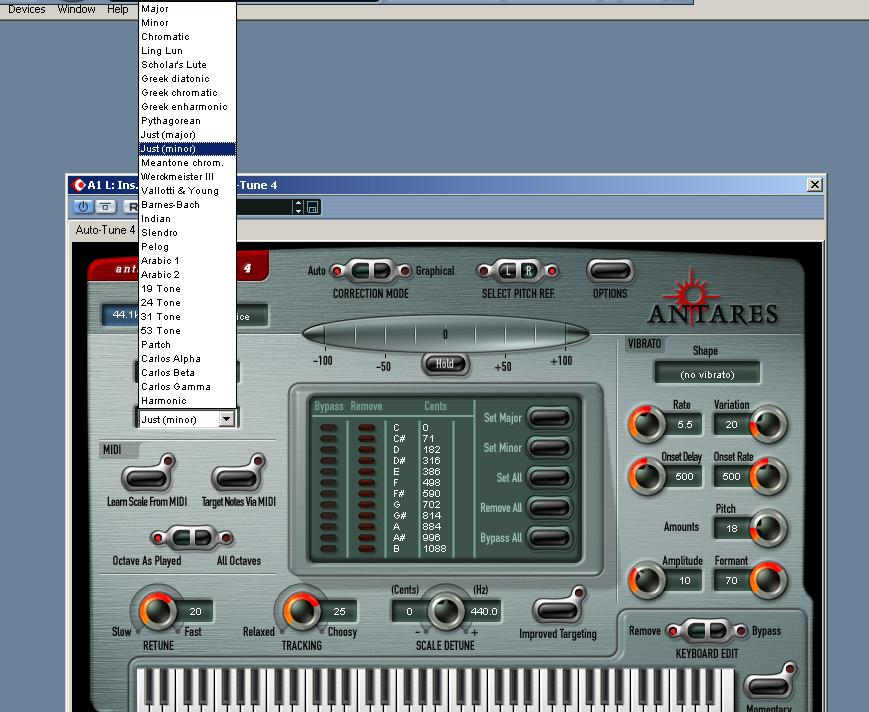Click the bypass icon next to the power button
The height and width of the screenshot is (712, 869).
(x=105, y=207)
